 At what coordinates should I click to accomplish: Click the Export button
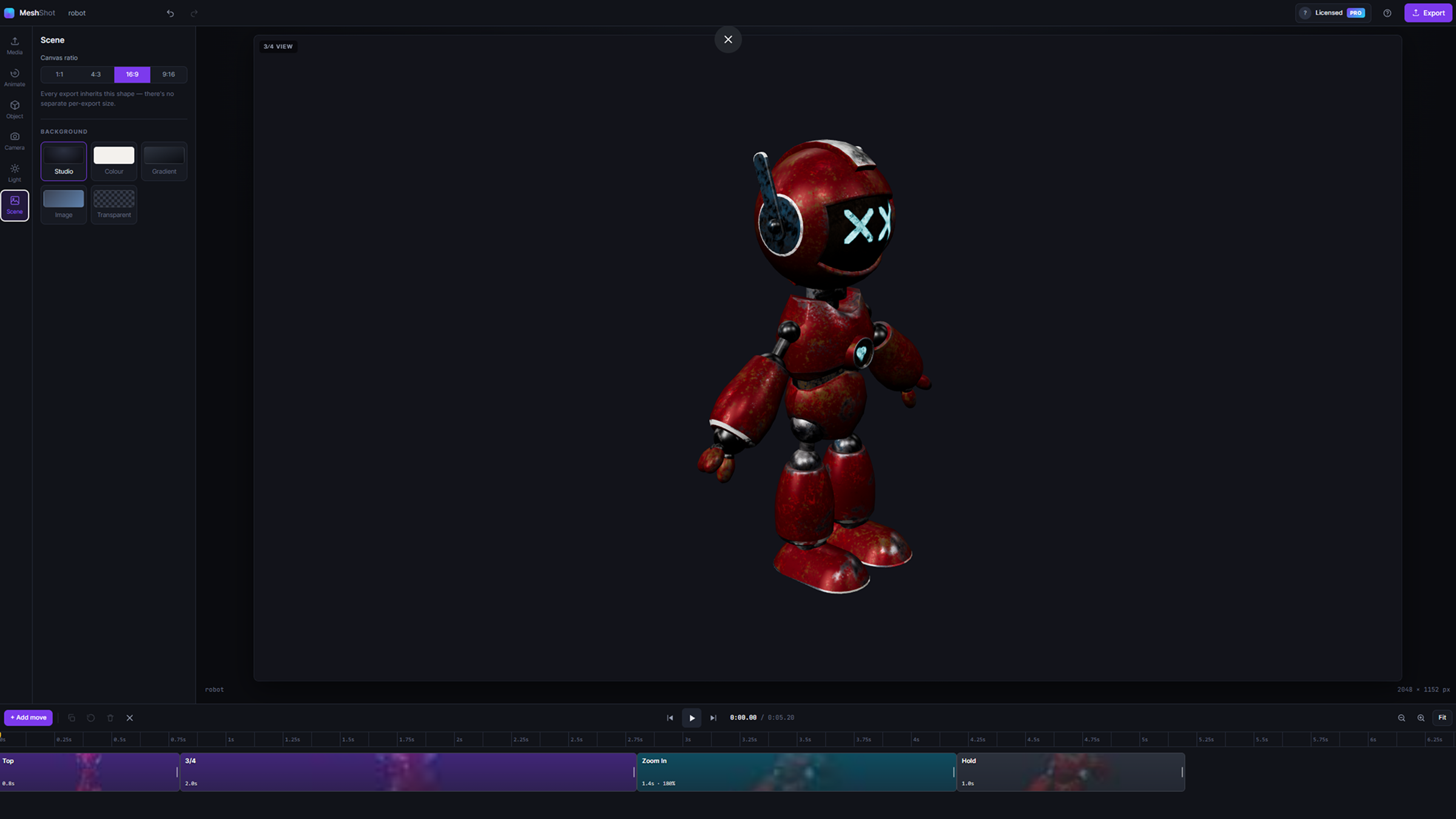(1428, 13)
